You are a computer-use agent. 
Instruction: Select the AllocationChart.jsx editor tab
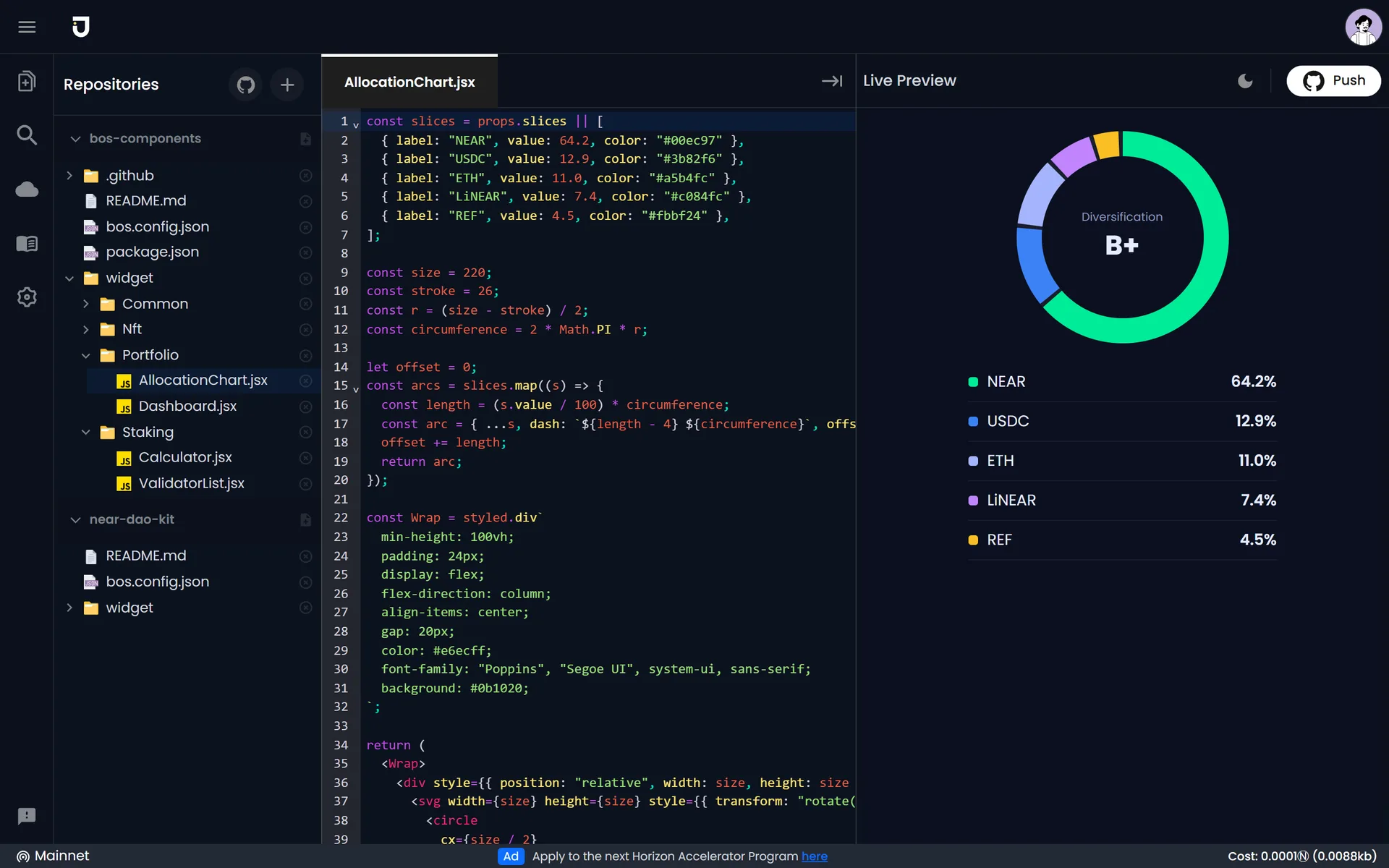tap(409, 82)
